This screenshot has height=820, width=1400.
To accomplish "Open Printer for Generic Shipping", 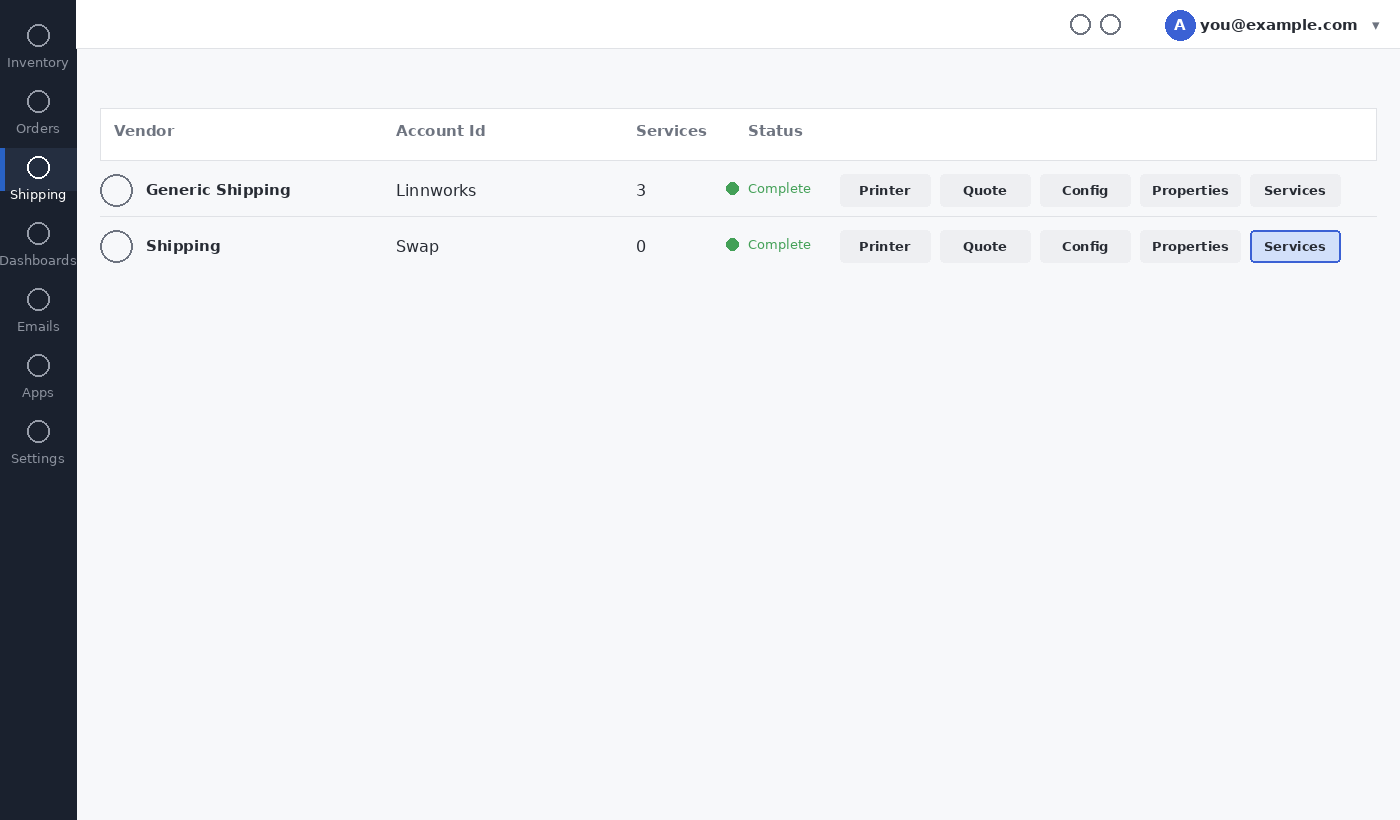I will (x=885, y=190).
